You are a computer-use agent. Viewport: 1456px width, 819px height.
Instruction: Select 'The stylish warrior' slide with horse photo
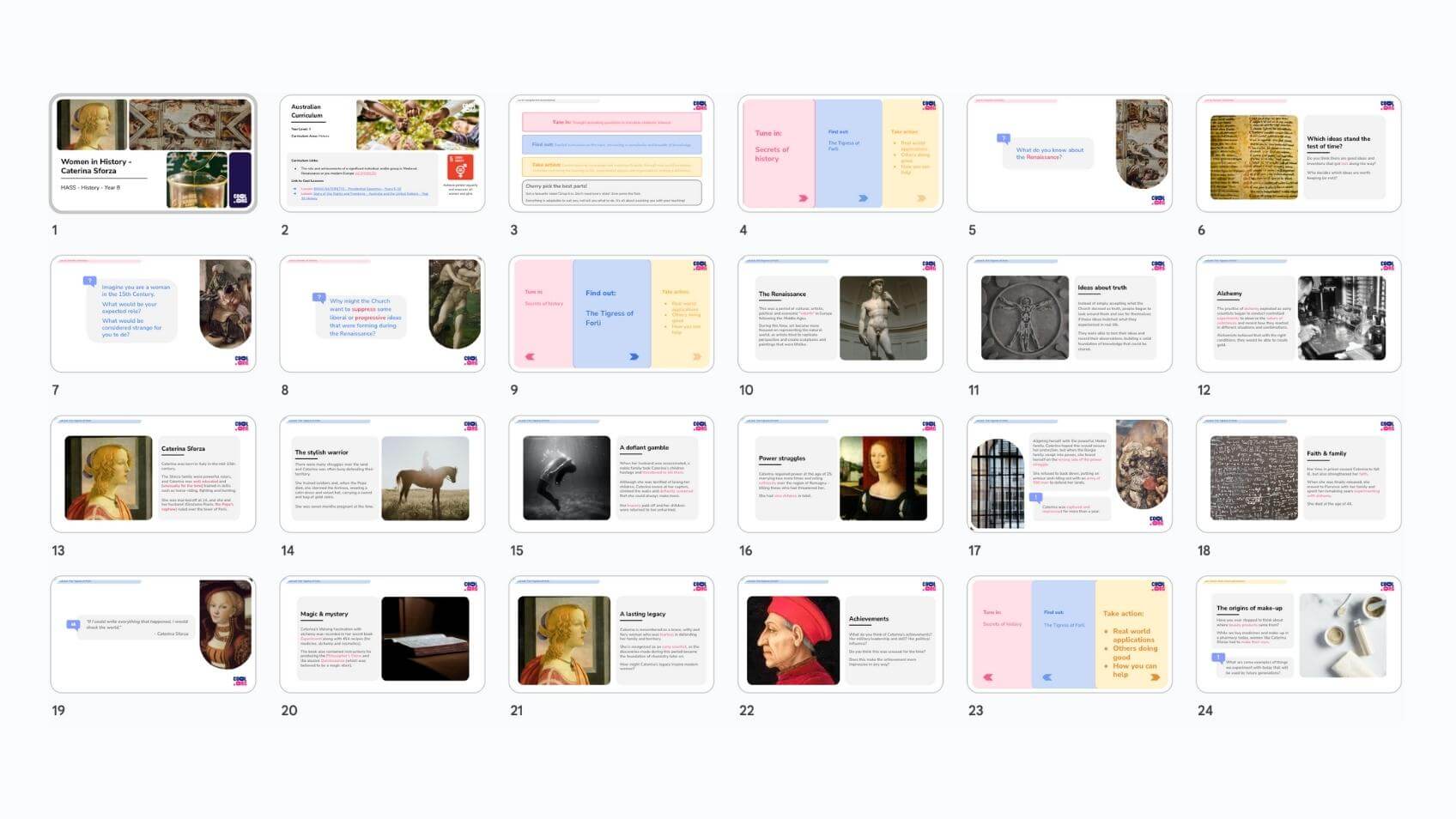pos(382,475)
